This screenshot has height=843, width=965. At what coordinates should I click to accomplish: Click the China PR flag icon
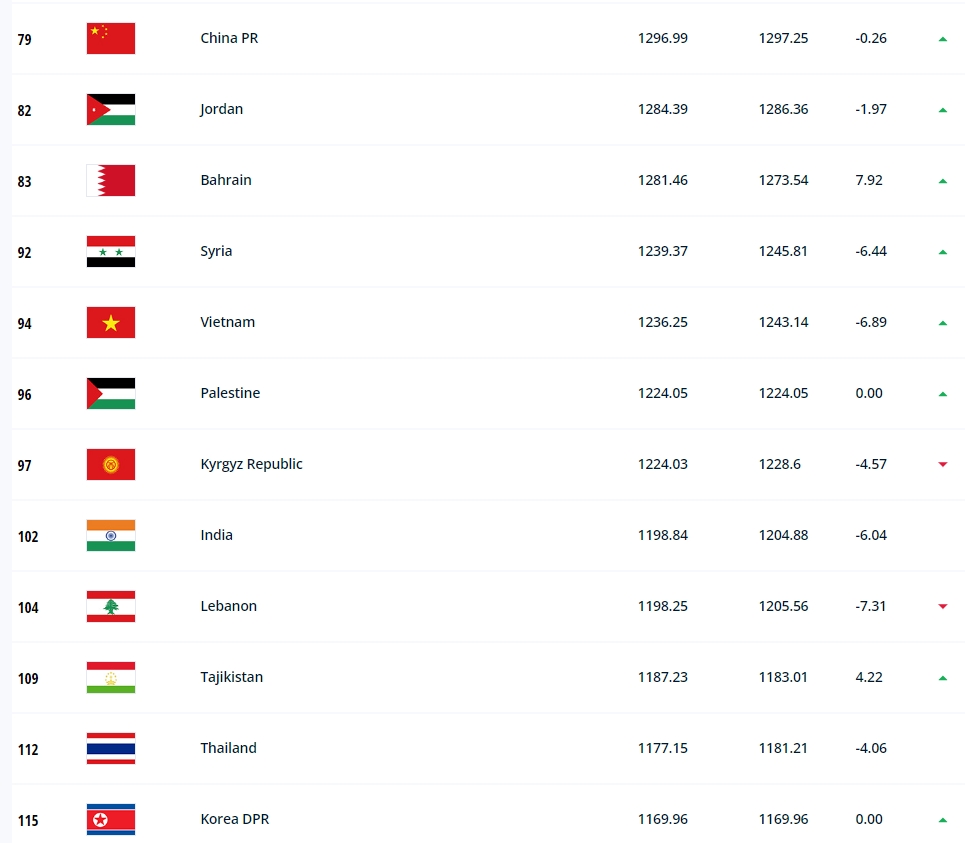111,38
